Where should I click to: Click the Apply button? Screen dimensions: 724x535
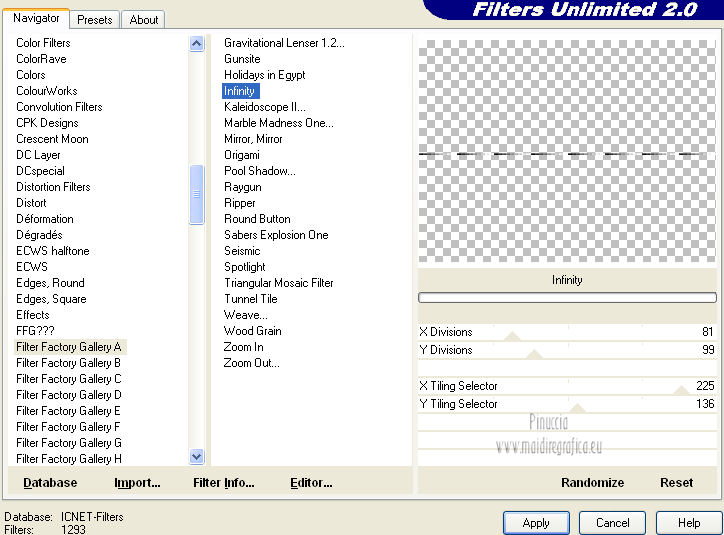click(x=536, y=523)
